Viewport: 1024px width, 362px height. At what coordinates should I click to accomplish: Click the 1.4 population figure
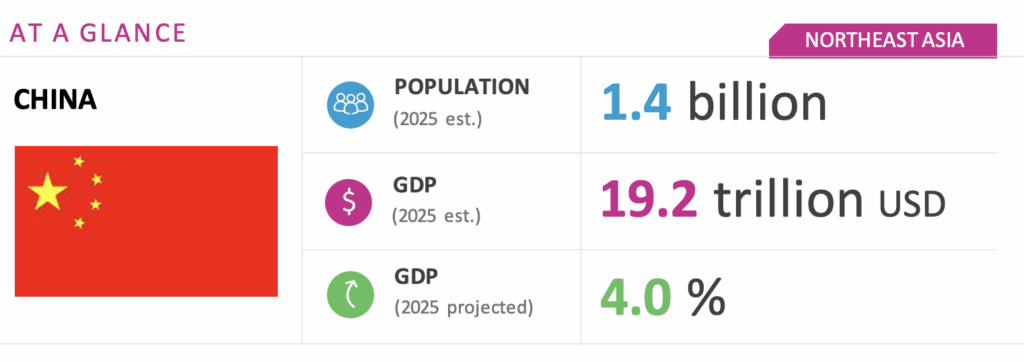pos(636,103)
